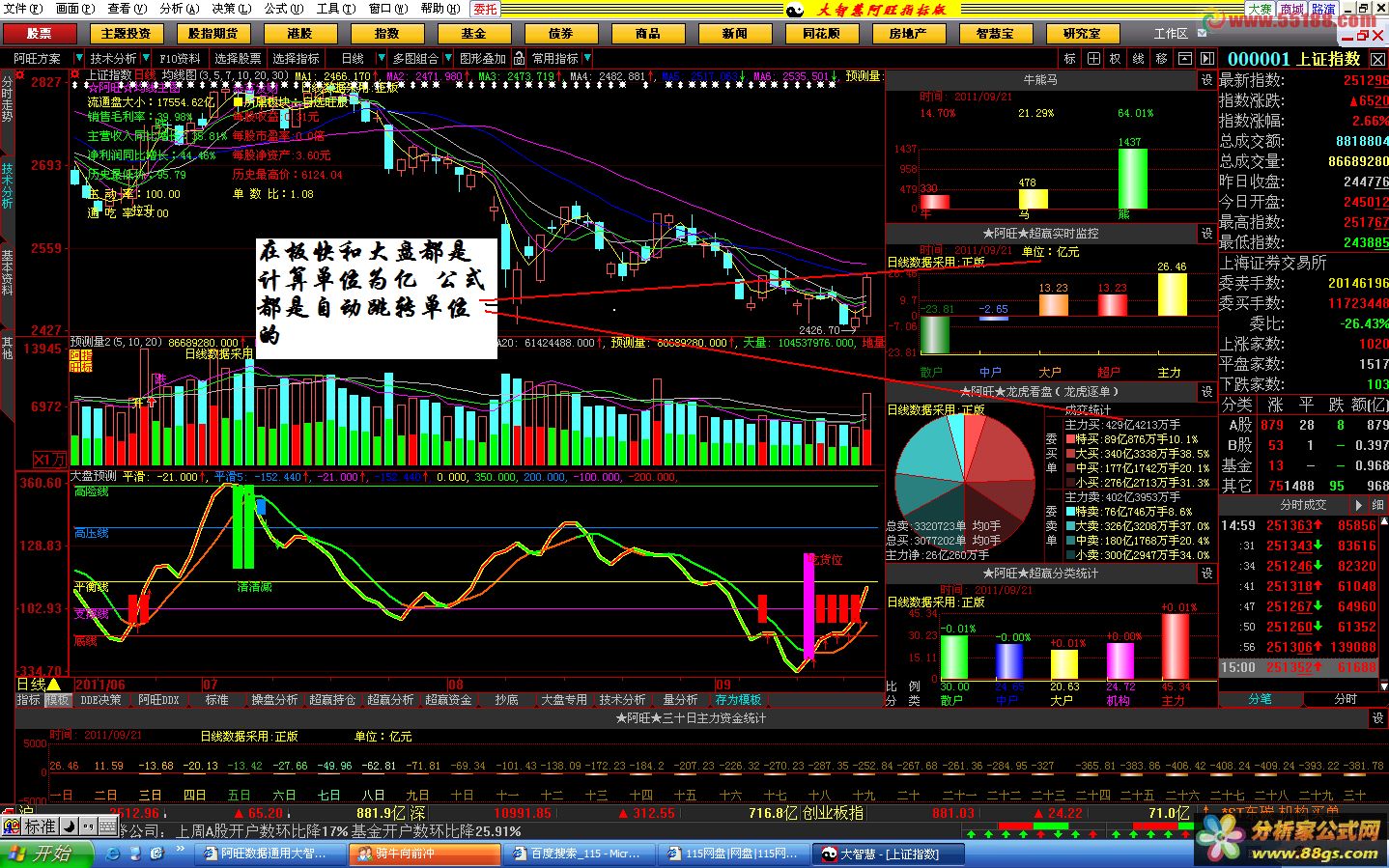Expand the 多图组合 dropdown arrow
Viewport: 1389px width, 868px height.
coord(446,59)
